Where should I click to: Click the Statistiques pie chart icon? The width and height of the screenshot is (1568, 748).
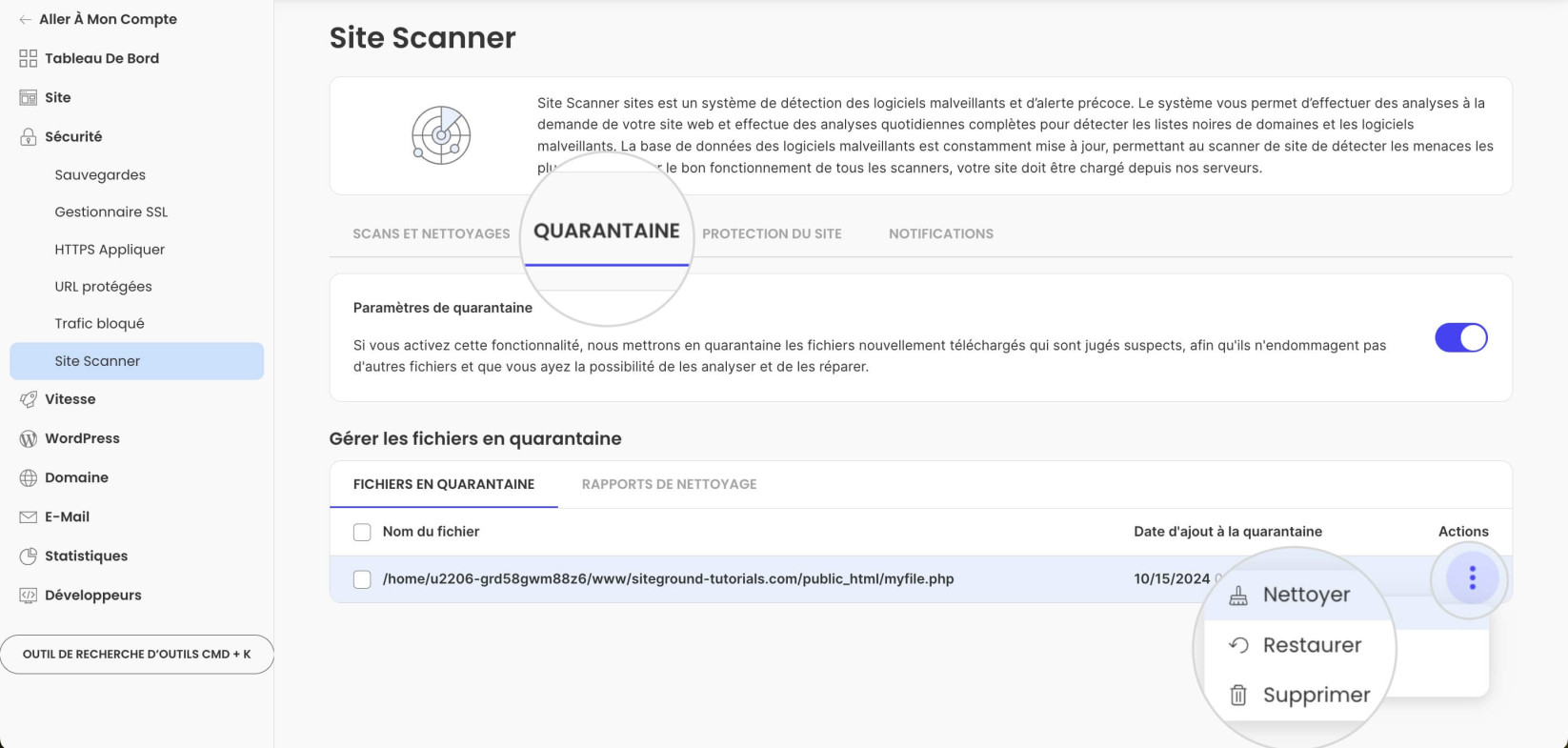coord(29,556)
